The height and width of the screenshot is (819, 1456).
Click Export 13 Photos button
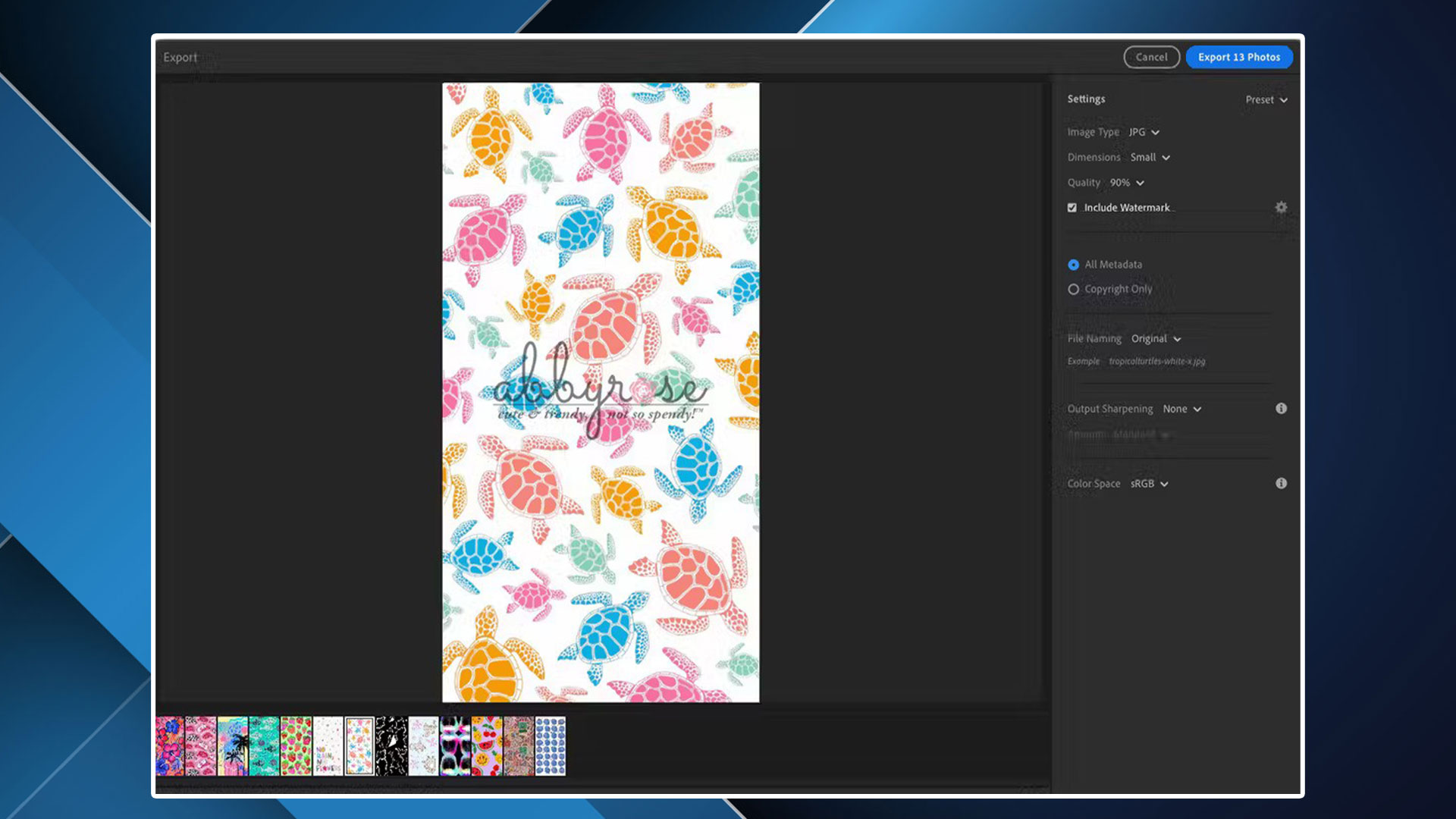point(1239,57)
